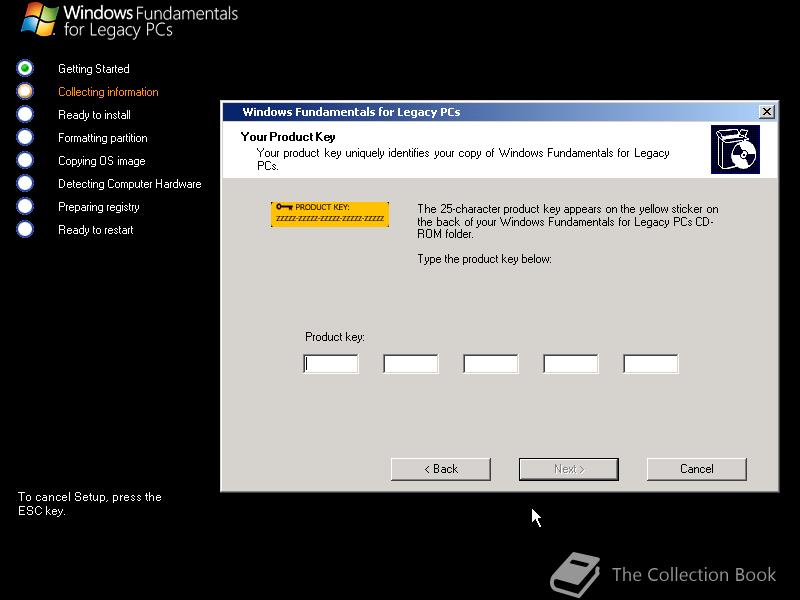Click the Copying OS image step indicator
Screen dimensions: 800x600
25,160
